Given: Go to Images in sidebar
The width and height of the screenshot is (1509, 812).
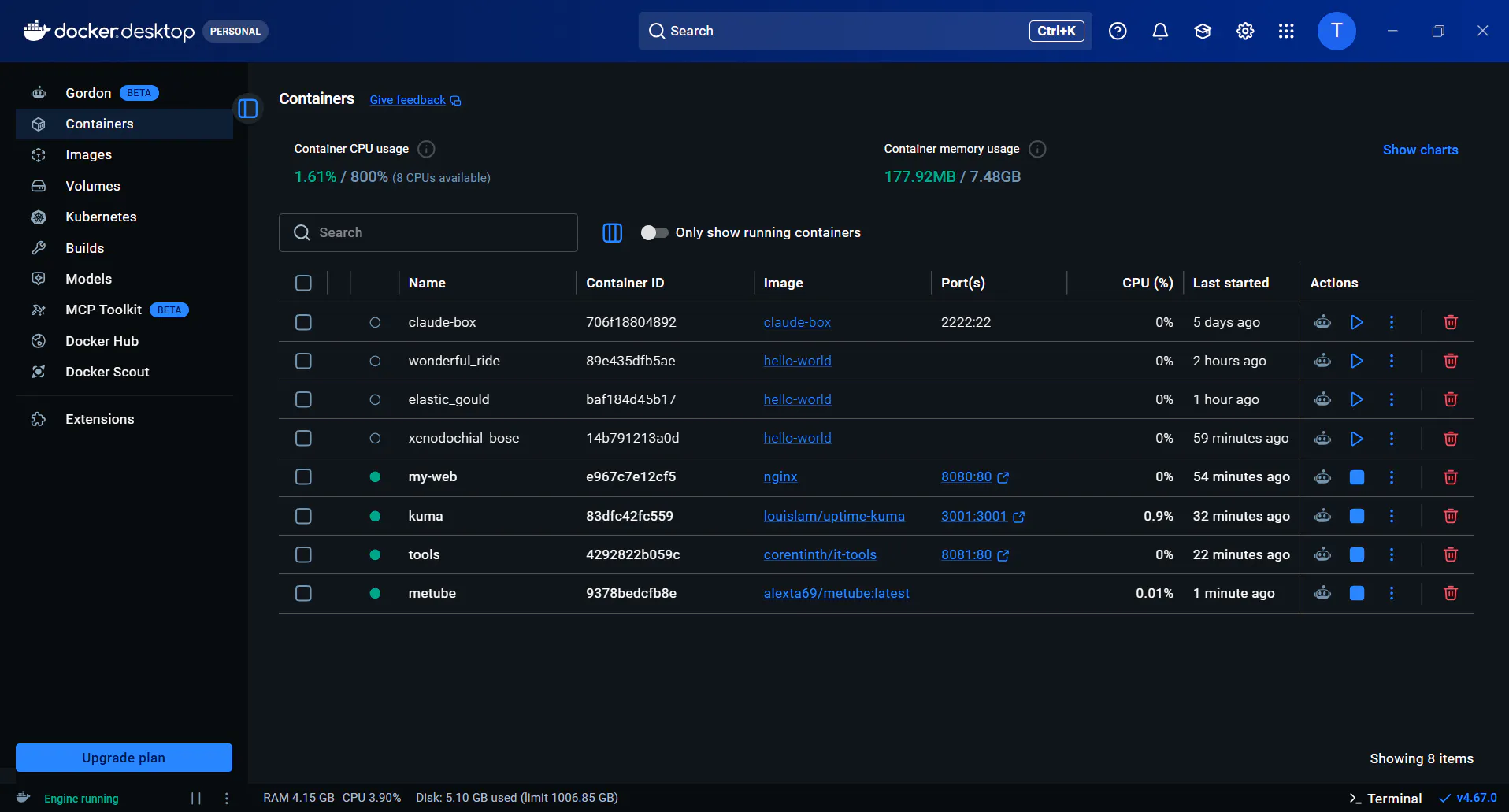Looking at the screenshot, I should (88, 154).
